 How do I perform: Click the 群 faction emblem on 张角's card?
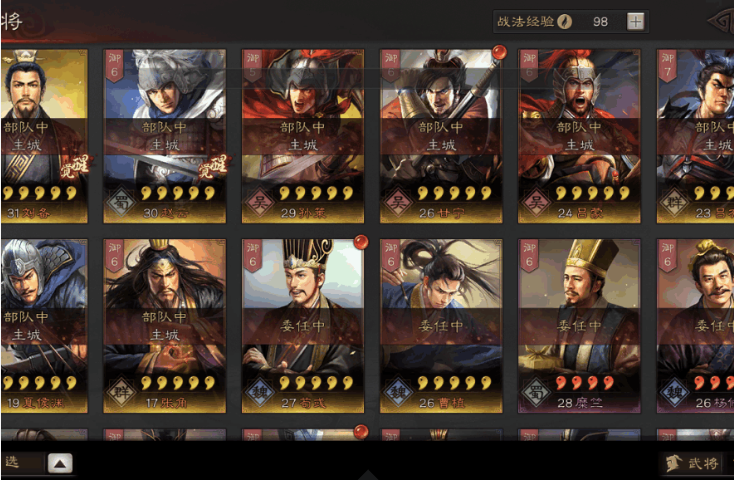click(x=121, y=391)
